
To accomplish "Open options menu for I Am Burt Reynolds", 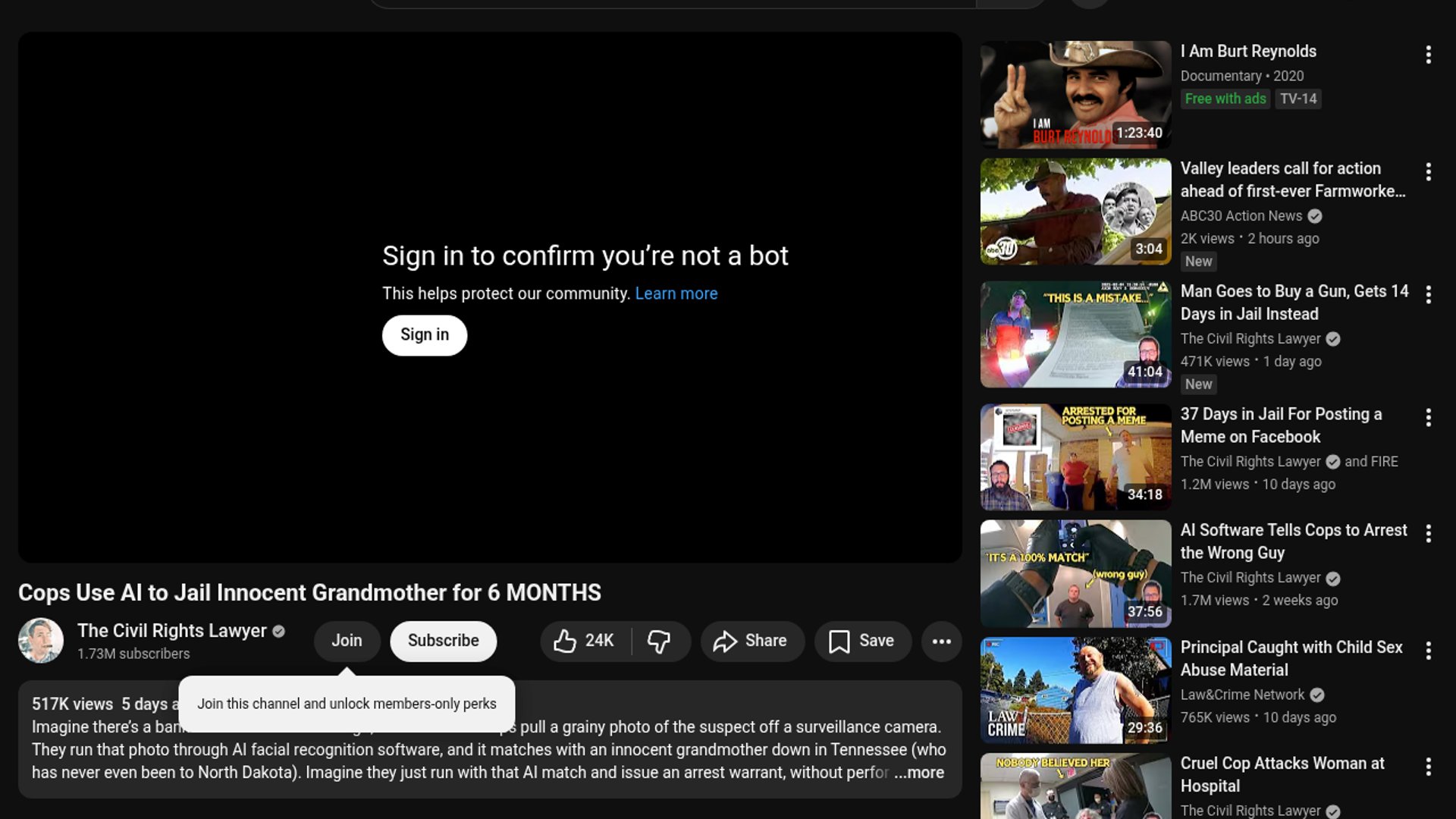I will 1428,55.
